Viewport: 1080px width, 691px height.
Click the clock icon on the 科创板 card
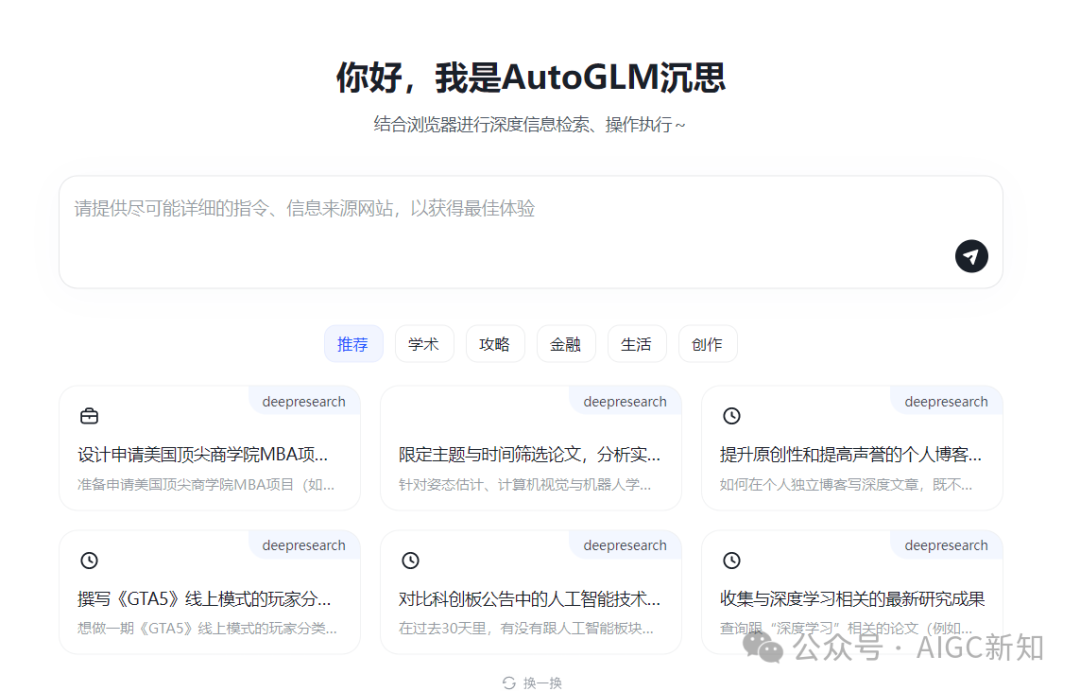pyautogui.click(x=411, y=560)
